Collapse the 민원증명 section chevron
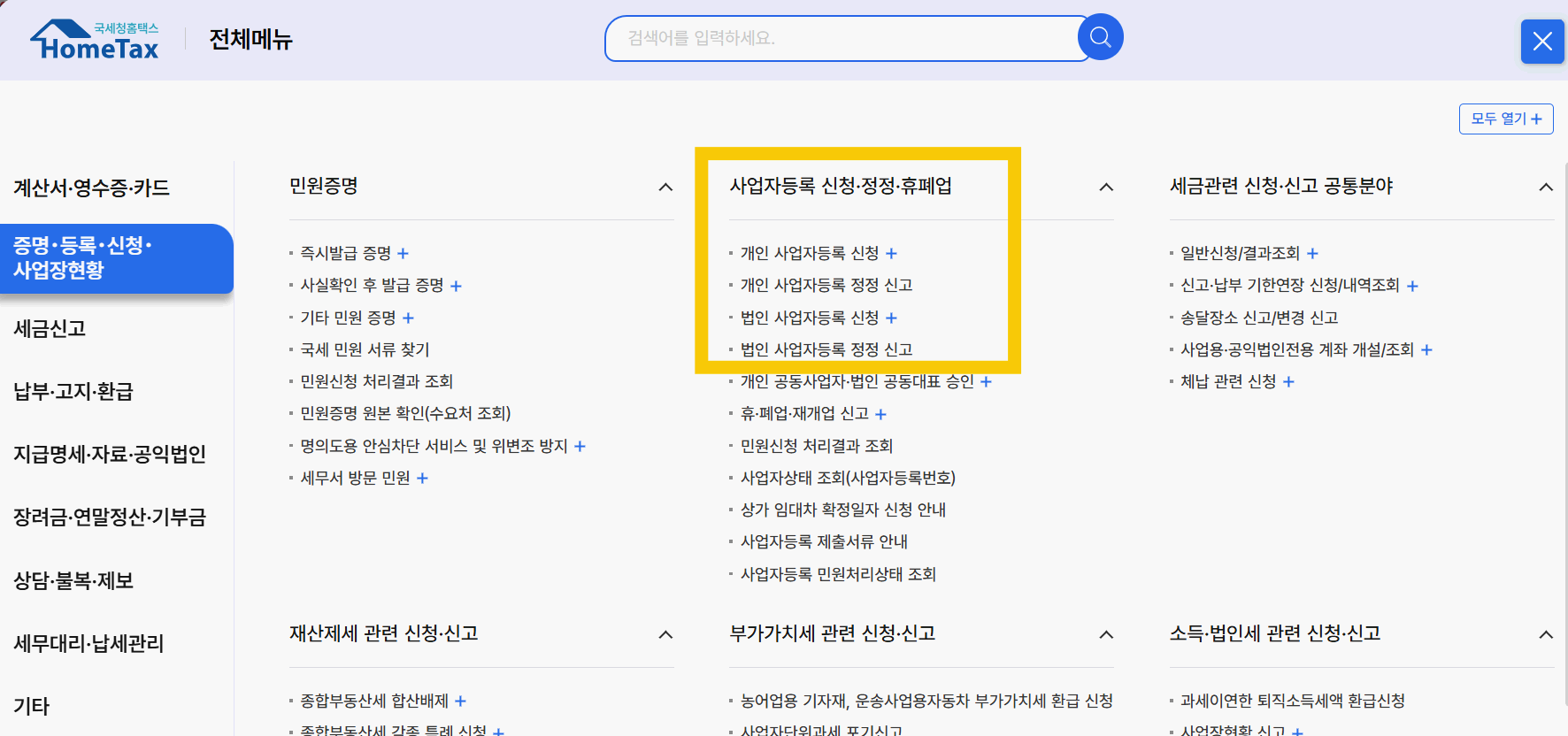 [665, 187]
